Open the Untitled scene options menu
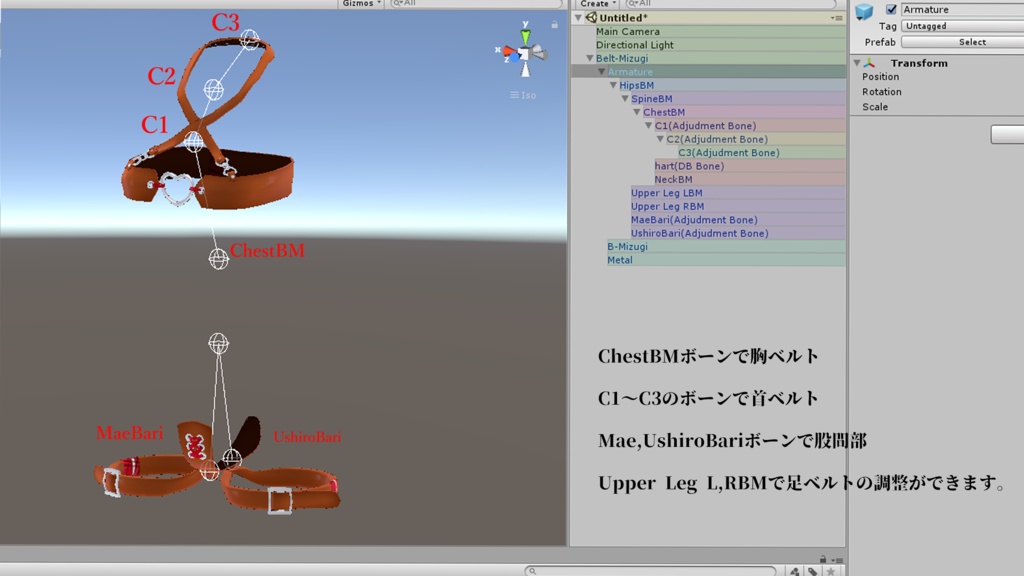Viewport: 1024px width, 576px height. (837, 18)
